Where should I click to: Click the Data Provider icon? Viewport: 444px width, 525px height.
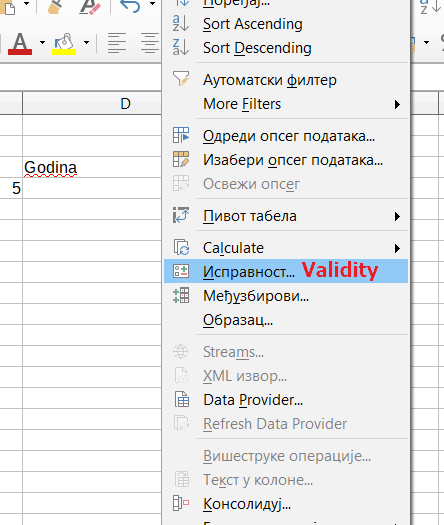pyautogui.click(x=182, y=400)
